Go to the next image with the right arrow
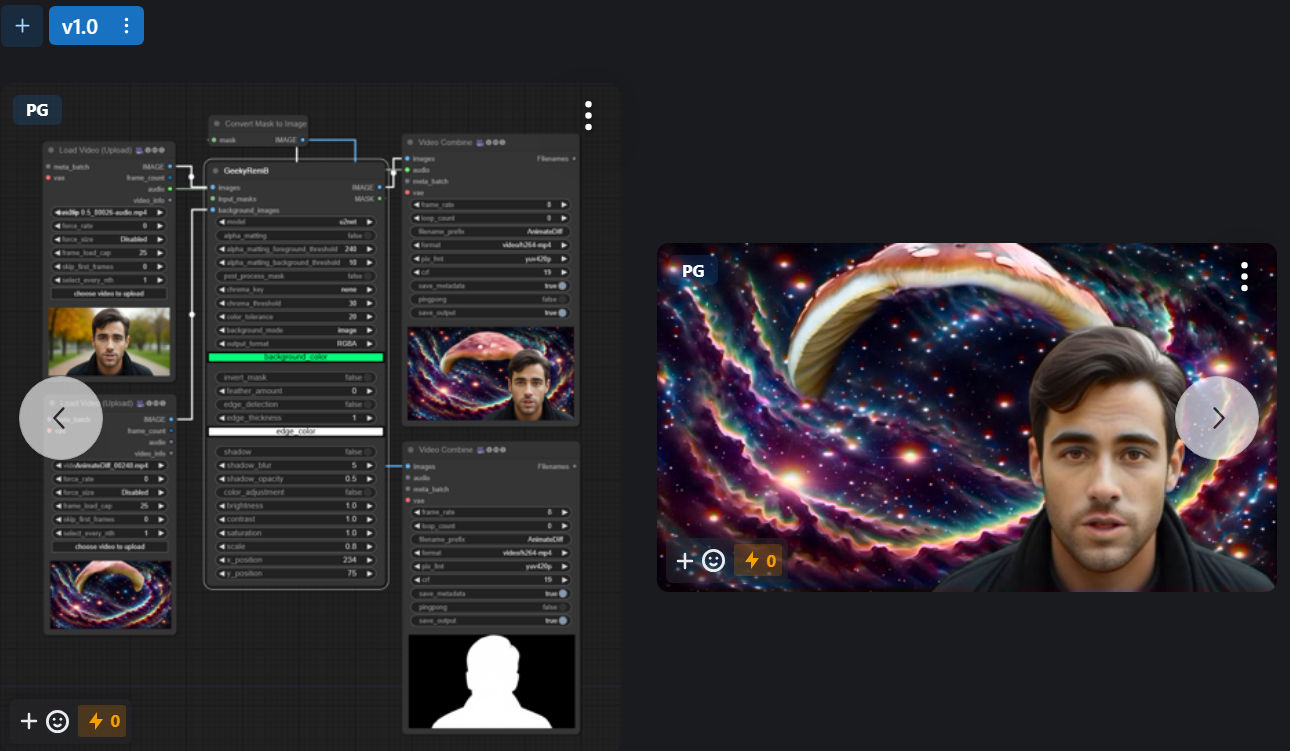 [x=1216, y=418]
